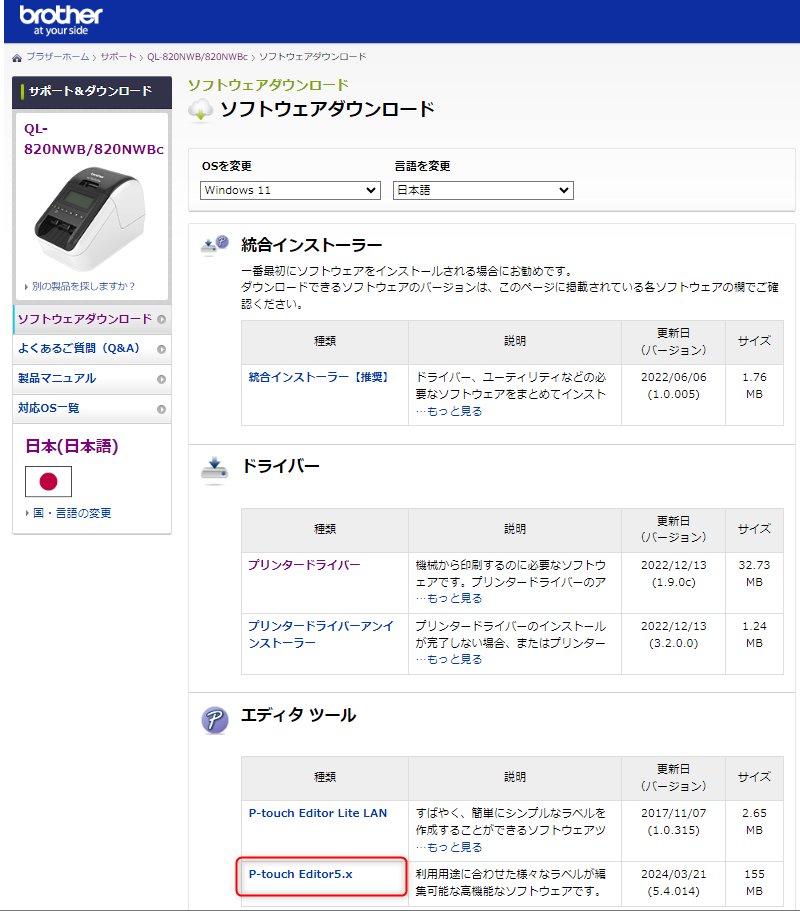The height and width of the screenshot is (911, 800).
Task: Click arrow icon beside 製品マニュアル menu
Action: click(x=162, y=379)
